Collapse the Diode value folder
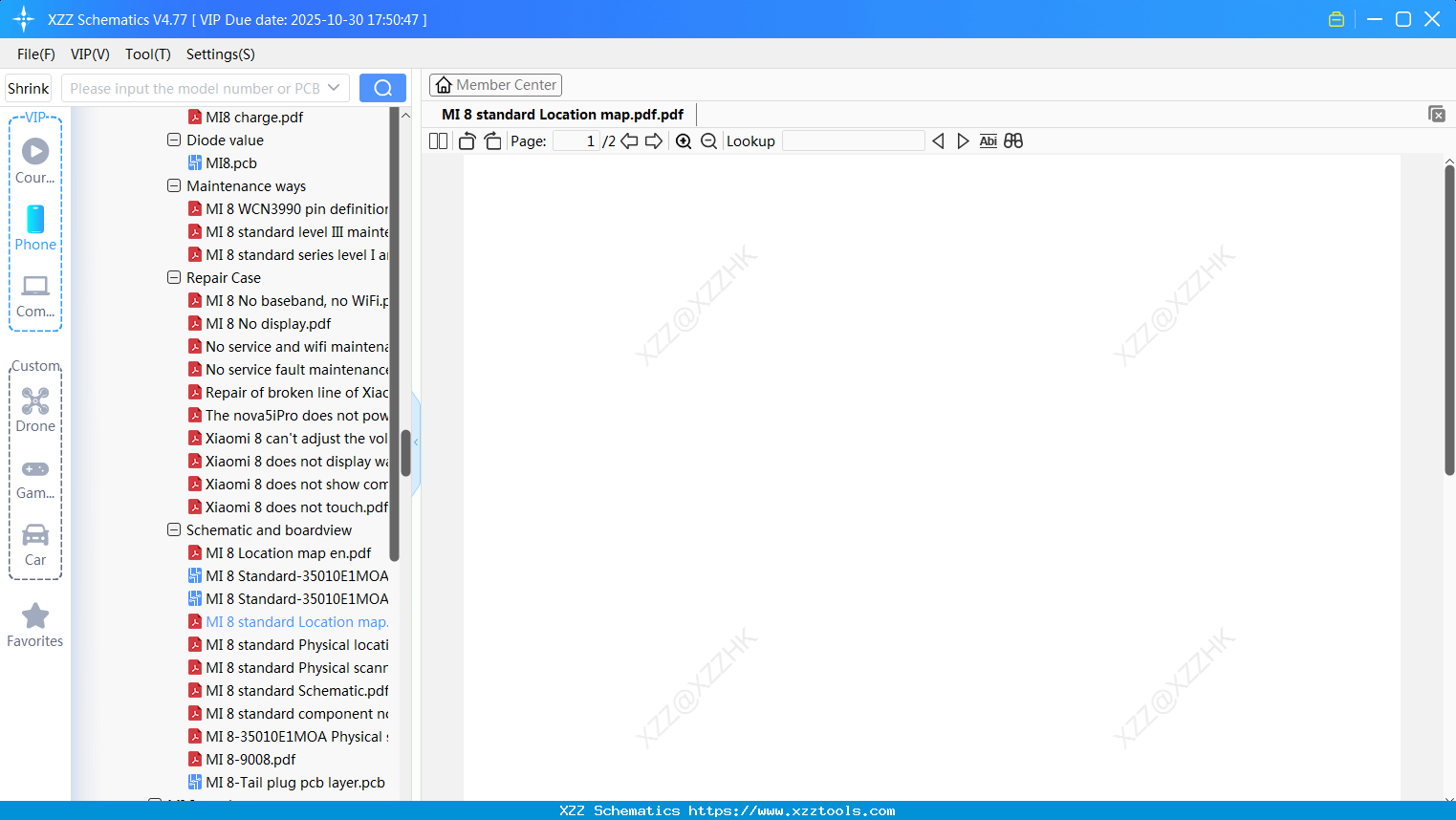 [174, 140]
